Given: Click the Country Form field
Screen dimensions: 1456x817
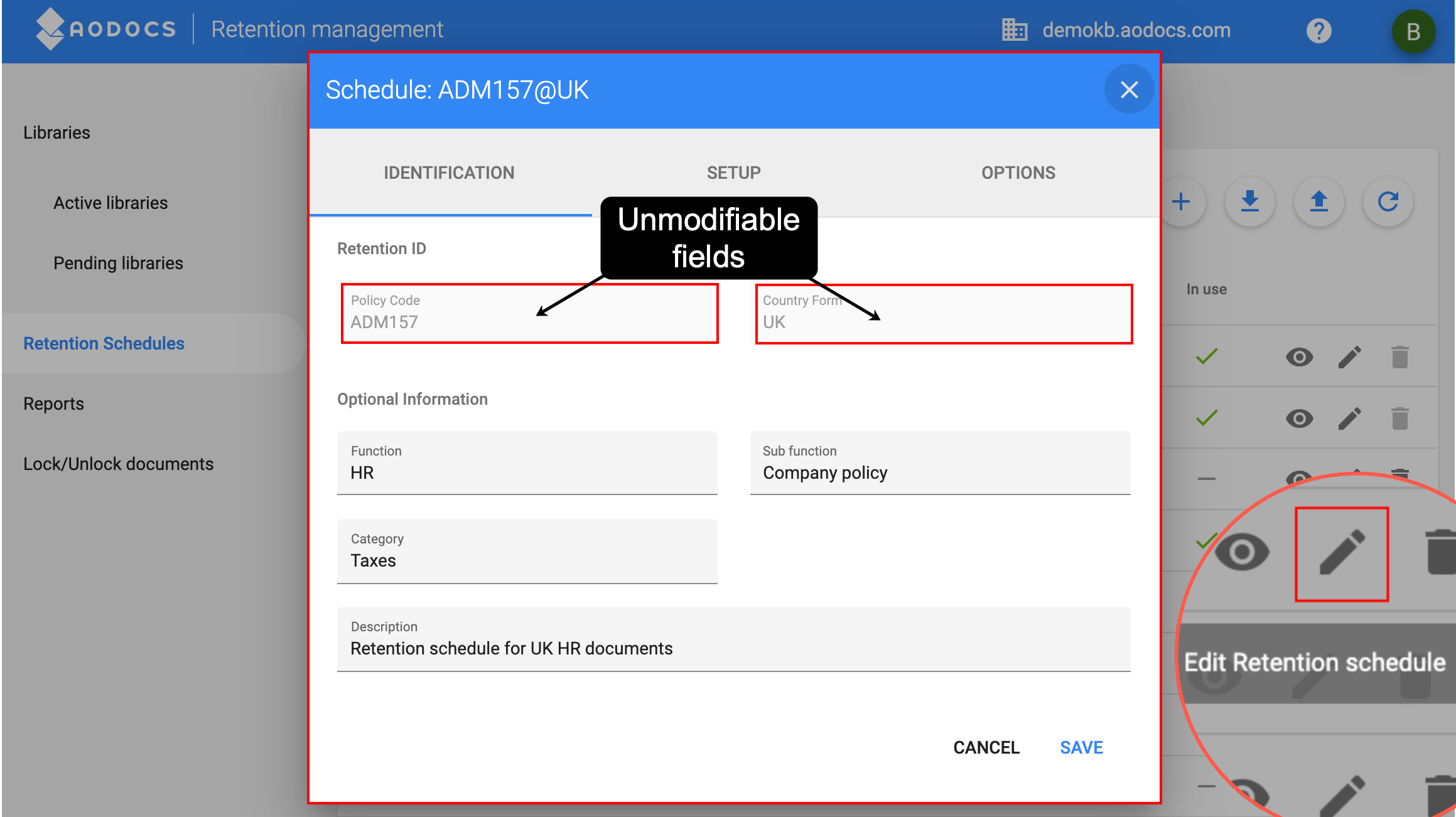Looking at the screenshot, I should pyautogui.click(x=944, y=314).
